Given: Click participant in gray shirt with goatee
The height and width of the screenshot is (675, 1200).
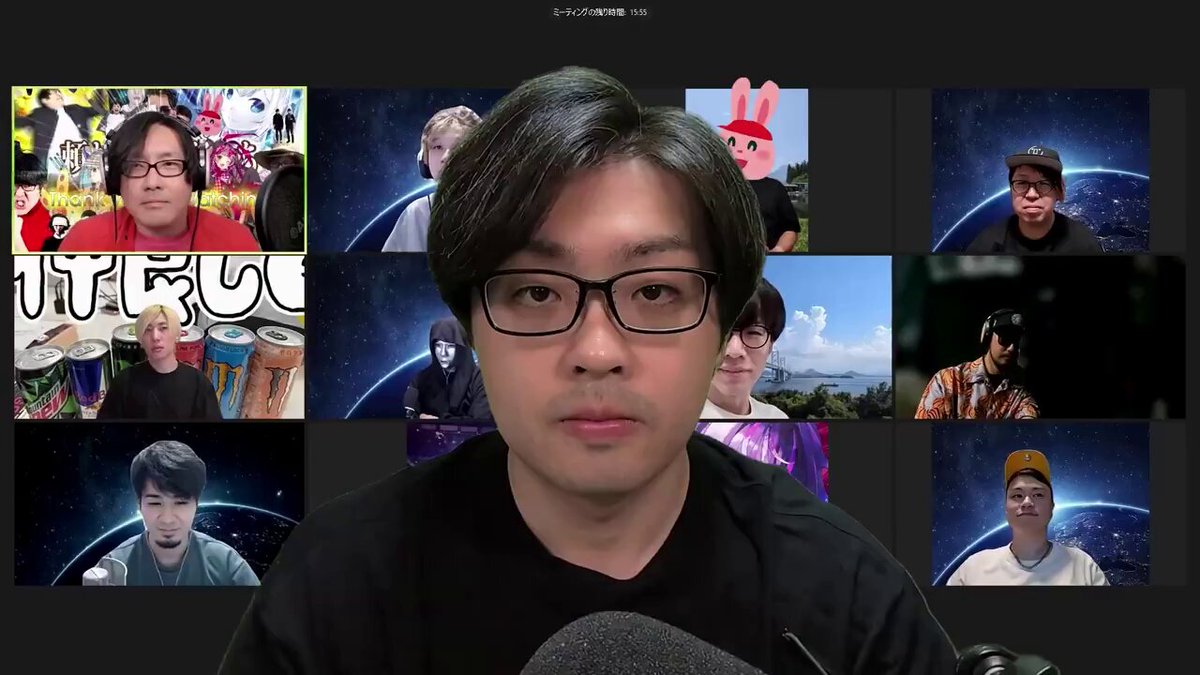Looking at the screenshot, I should [159, 504].
